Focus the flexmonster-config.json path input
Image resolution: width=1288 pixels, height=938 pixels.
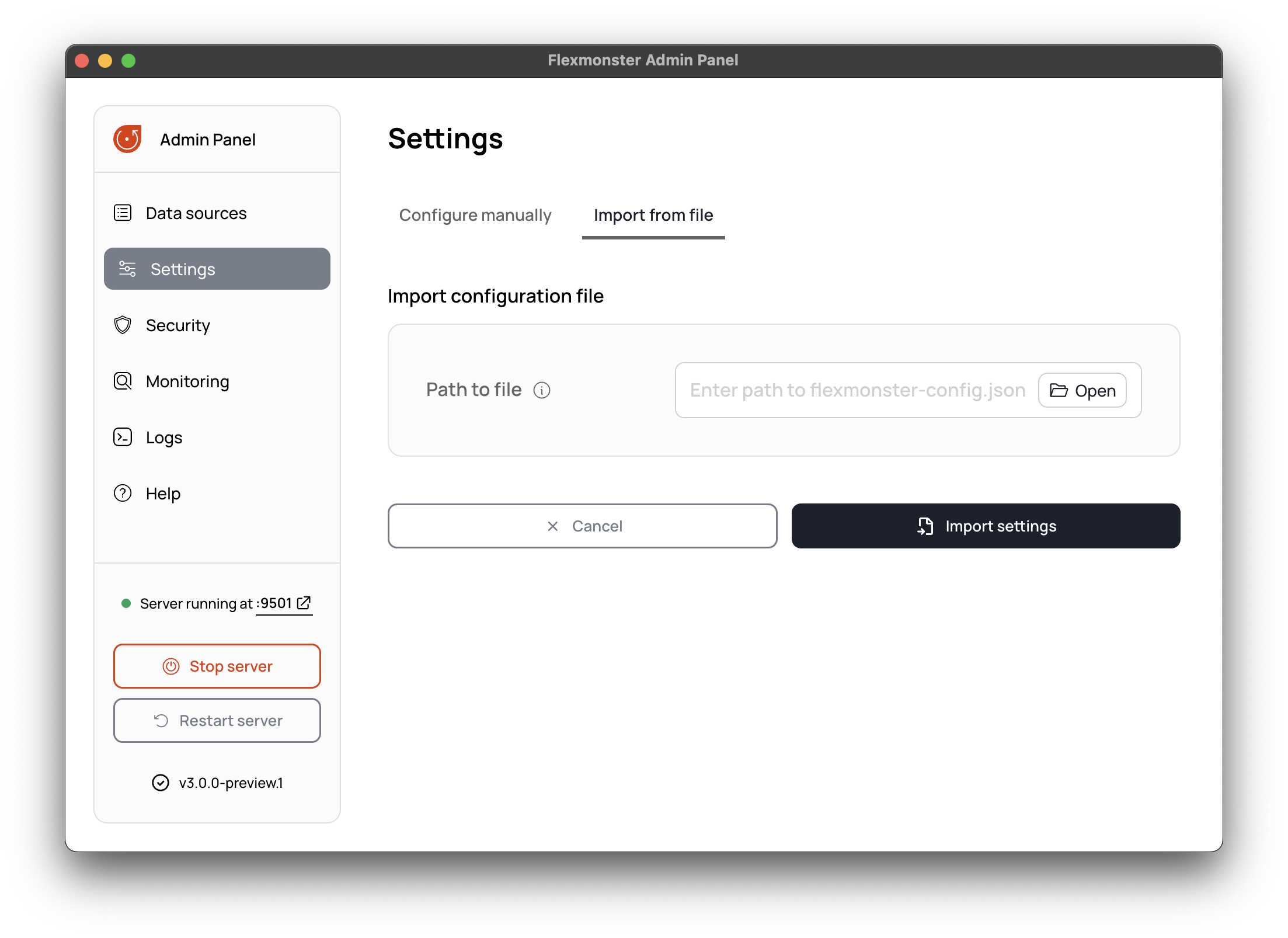(857, 390)
